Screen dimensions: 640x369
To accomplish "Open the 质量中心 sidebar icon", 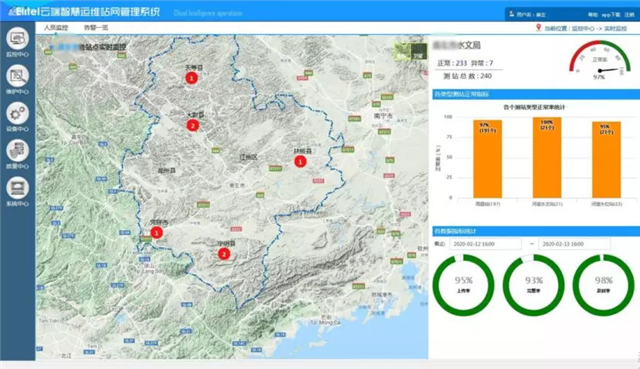I will pos(17,151).
